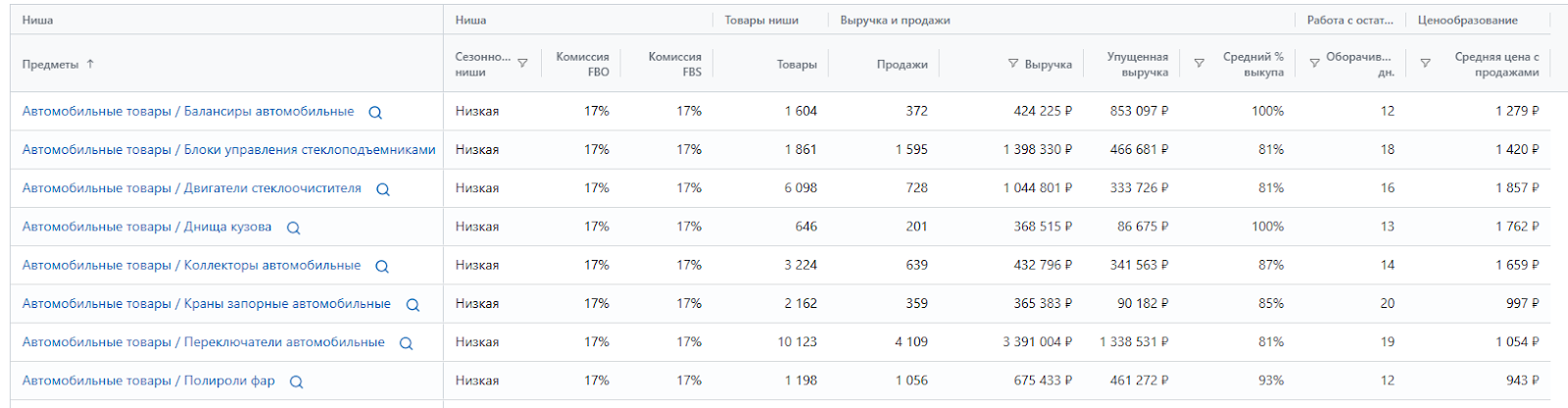1568x408 pixels.
Task: Click magnifier beside Коллекторы автомобильные
Action: click(382, 267)
